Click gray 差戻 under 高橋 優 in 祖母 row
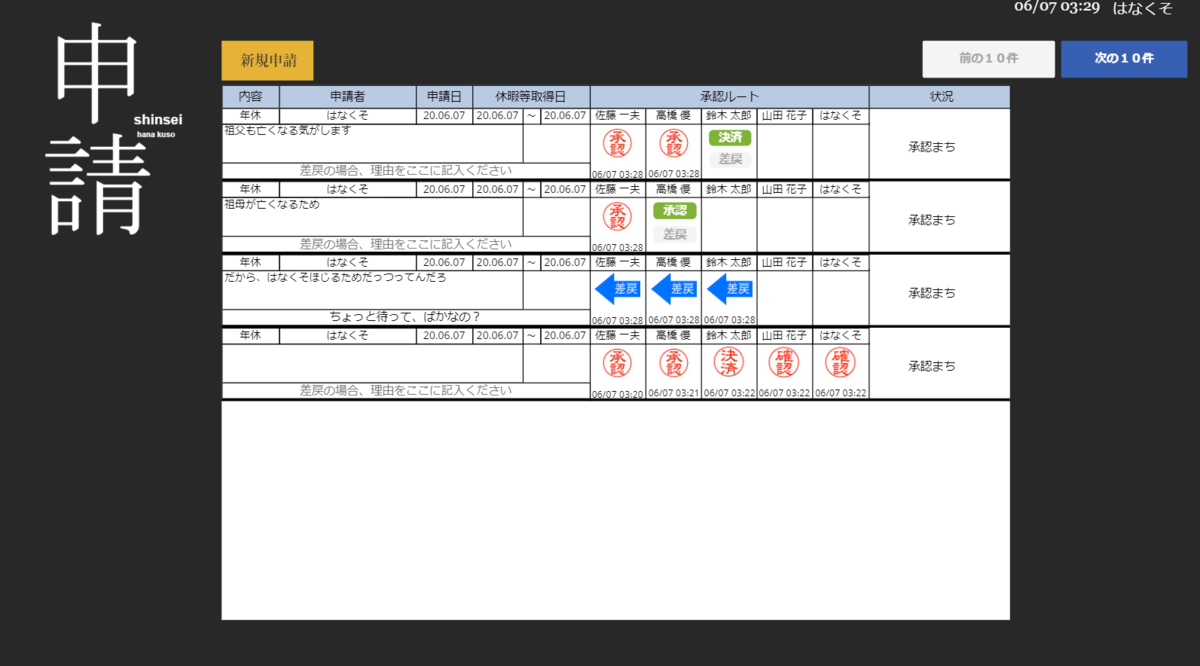The width and height of the screenshot is (1200, 666). [674, 233]
